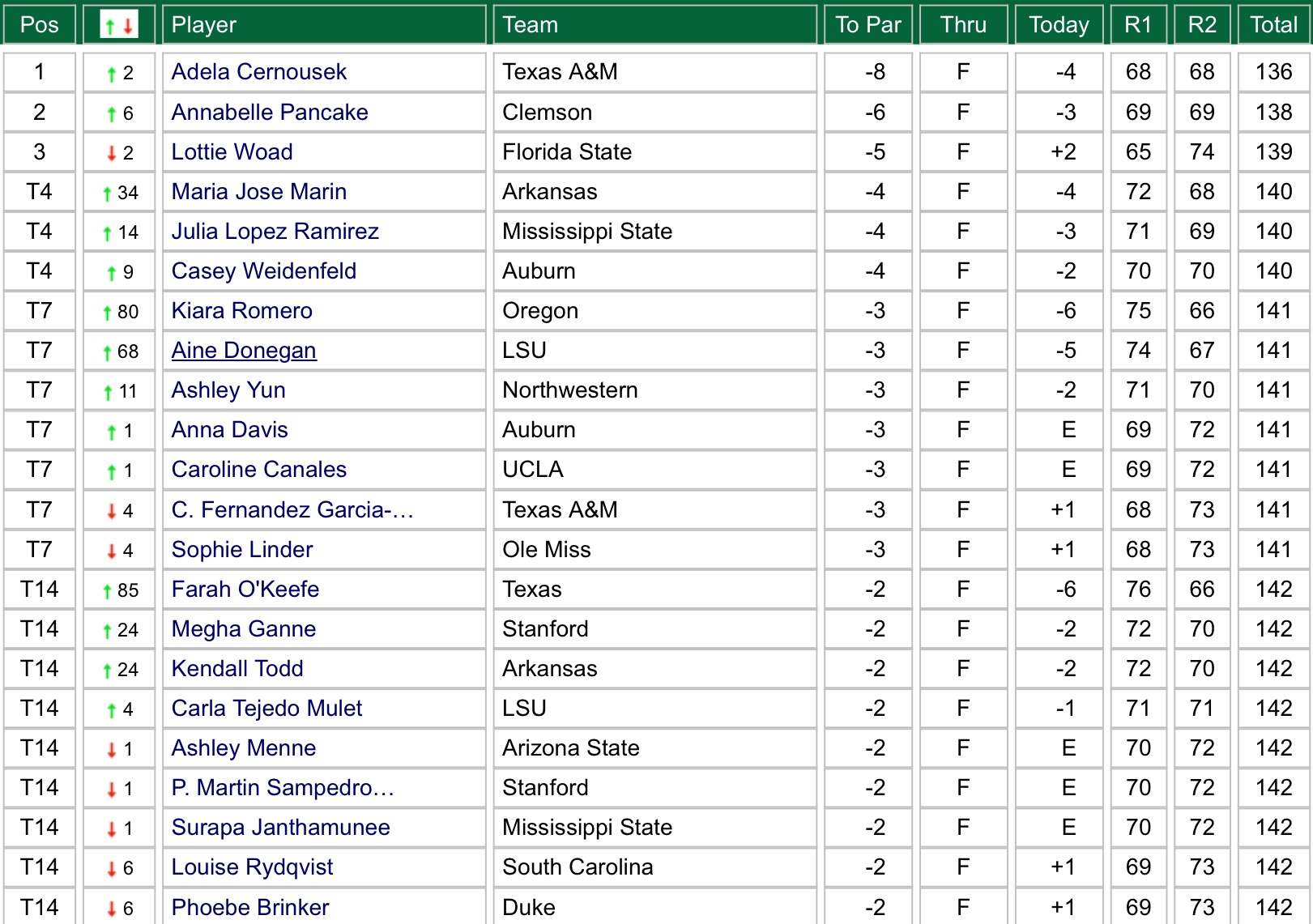Screen dimensions: 1313x924
Task: Open Julia Lopez Ramirez player link
Action: [275, 232]
